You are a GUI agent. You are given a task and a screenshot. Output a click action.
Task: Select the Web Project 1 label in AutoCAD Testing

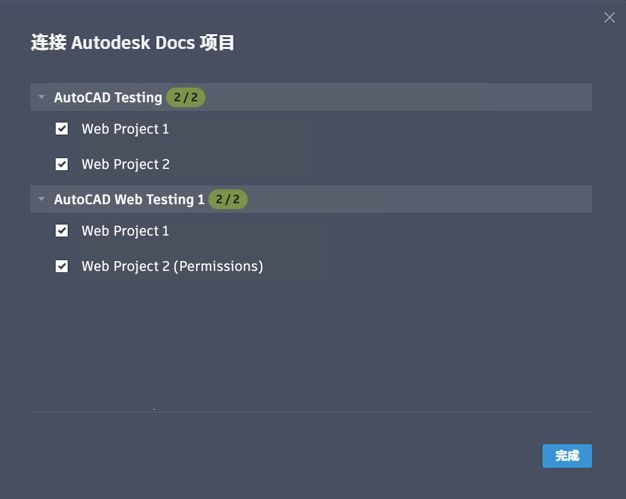coord(125,129)
